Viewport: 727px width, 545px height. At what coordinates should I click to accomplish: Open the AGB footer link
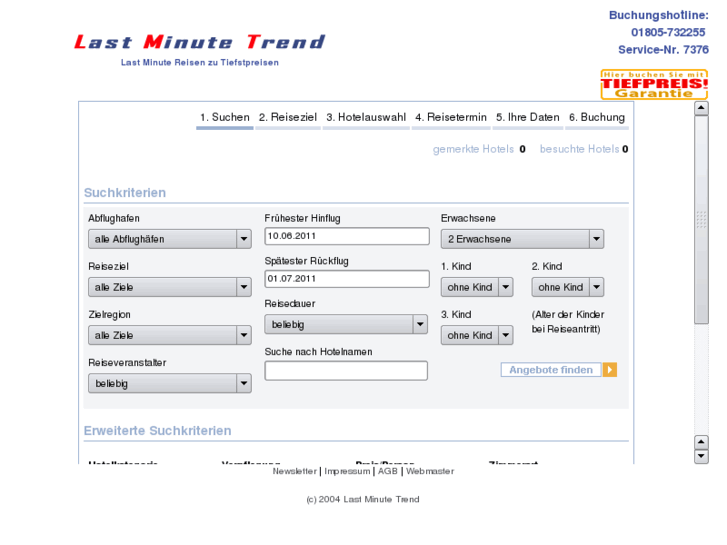pyautogui.click(x=388, y=471)
